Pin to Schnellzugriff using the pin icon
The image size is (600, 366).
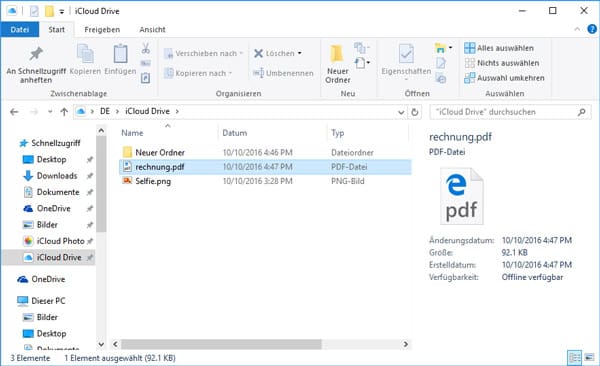pyautogui.click(x=36, y=54)
